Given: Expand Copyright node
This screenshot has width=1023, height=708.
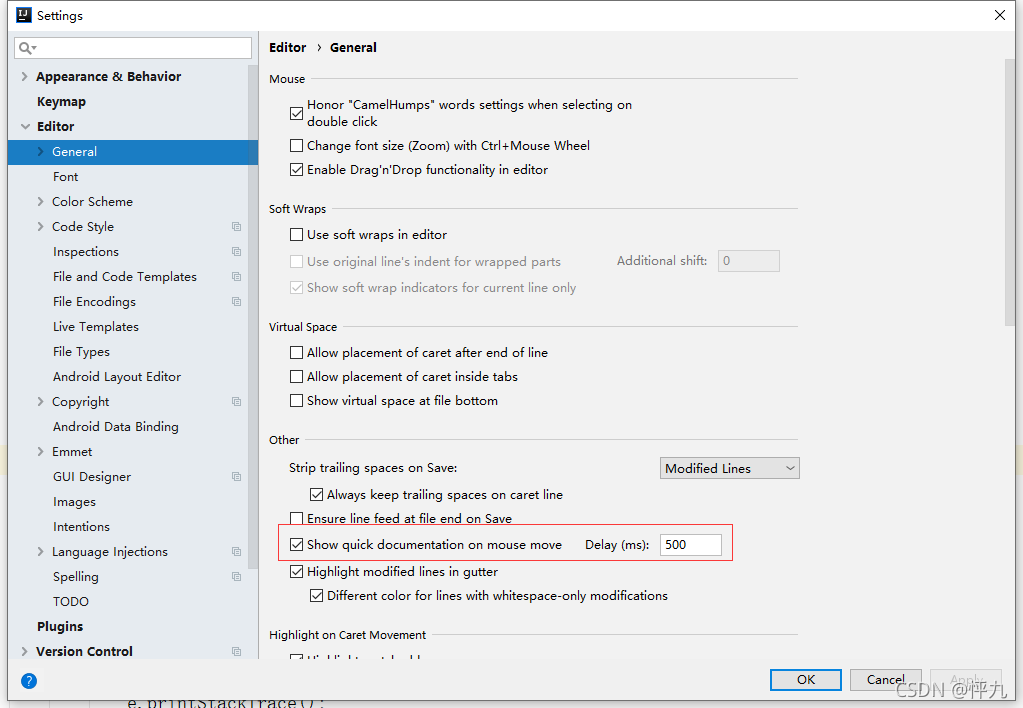Looking at the screenshot, I should click(x=40, y=402).
